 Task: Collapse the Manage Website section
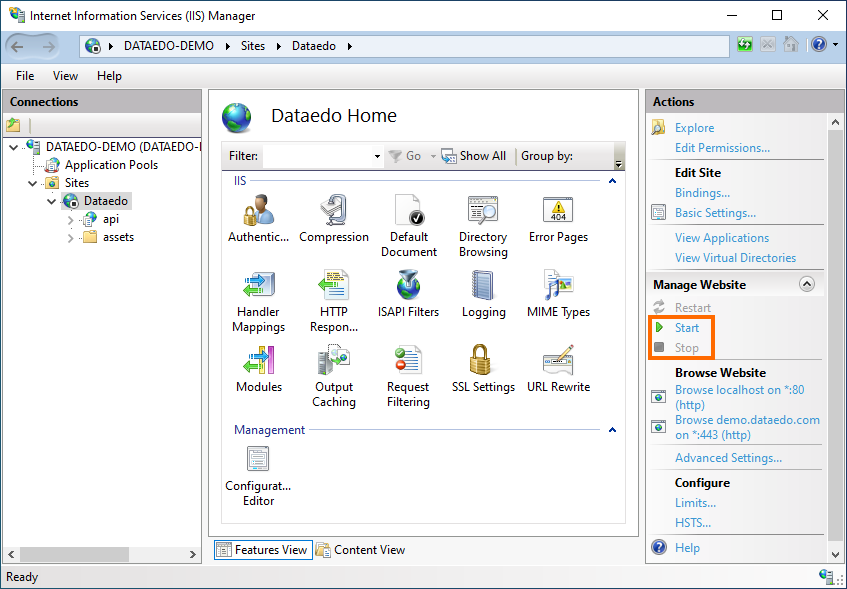tap(807, 285)
